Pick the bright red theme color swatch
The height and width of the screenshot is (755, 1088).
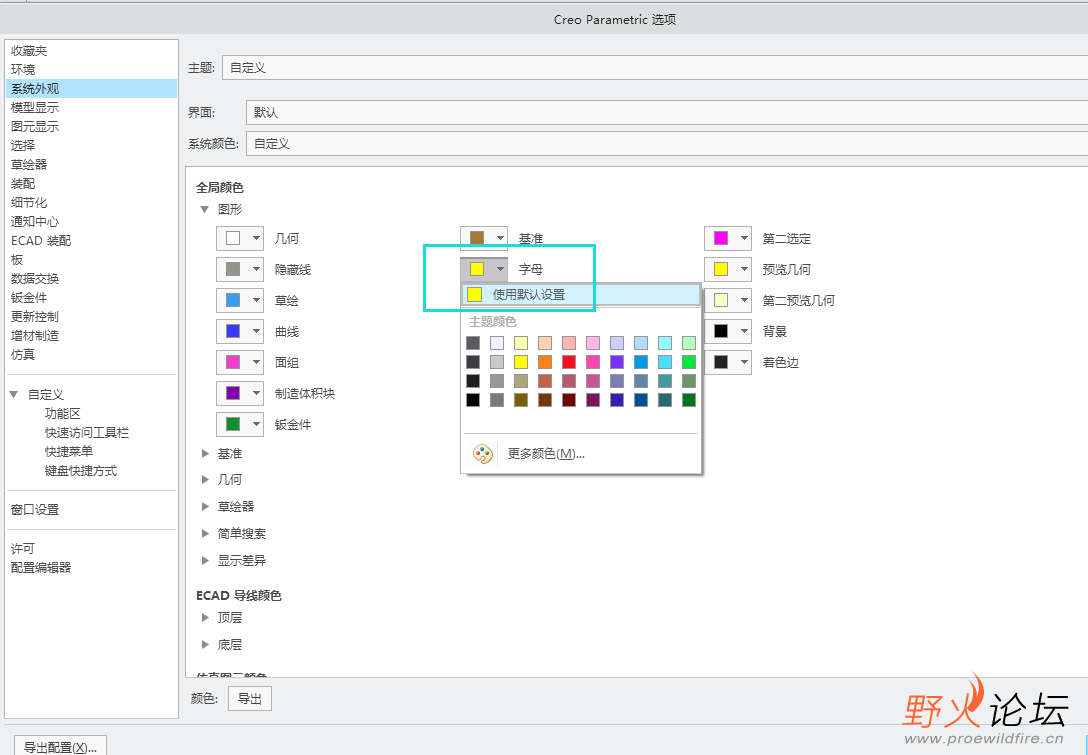click(569, 362)
